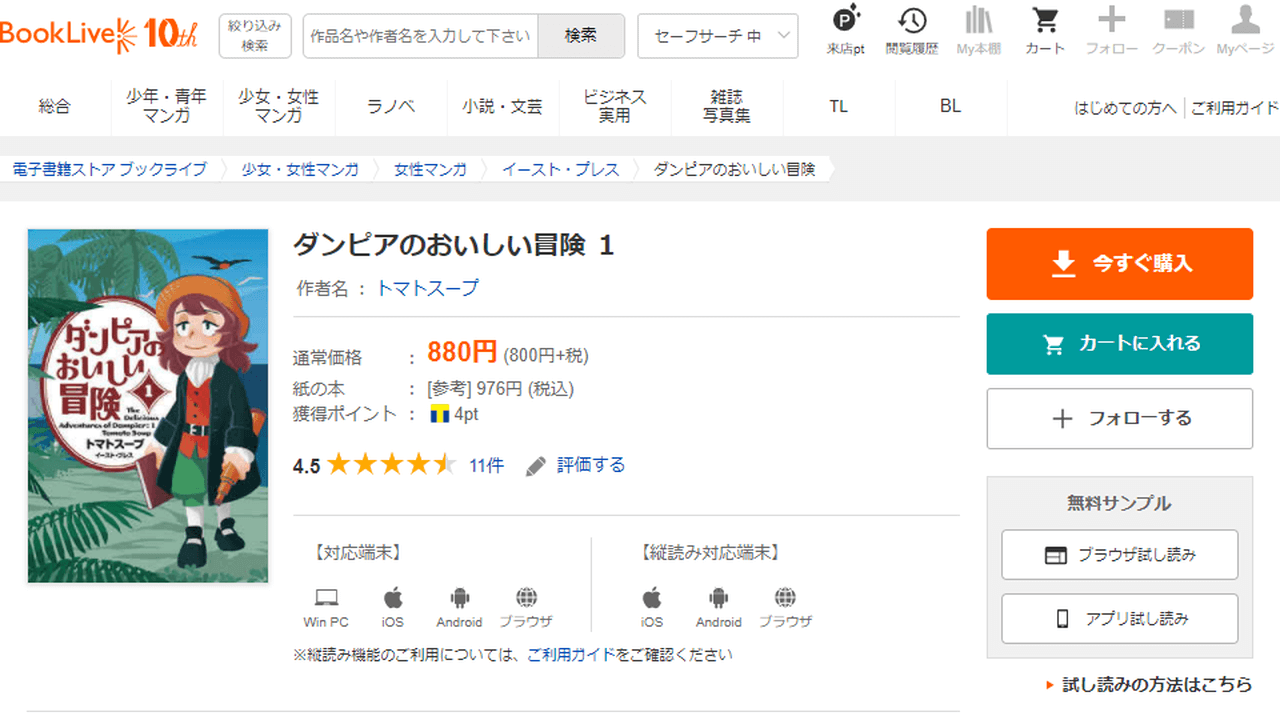Click the search text input field
1280x716 pixels.
click(x=420, y=36)
